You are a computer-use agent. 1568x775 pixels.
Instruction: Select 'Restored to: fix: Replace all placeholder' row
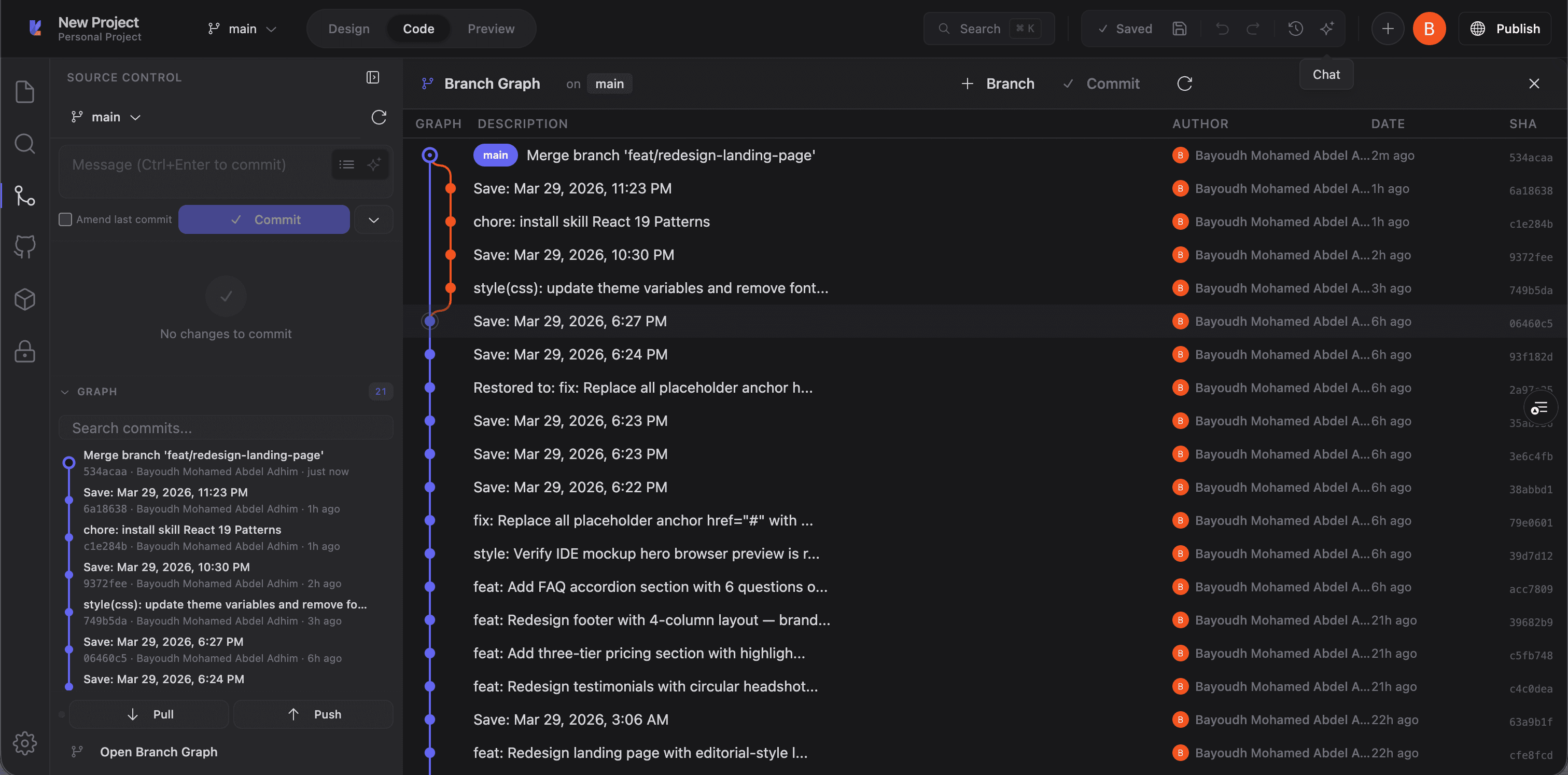click(x=984, y=387)
